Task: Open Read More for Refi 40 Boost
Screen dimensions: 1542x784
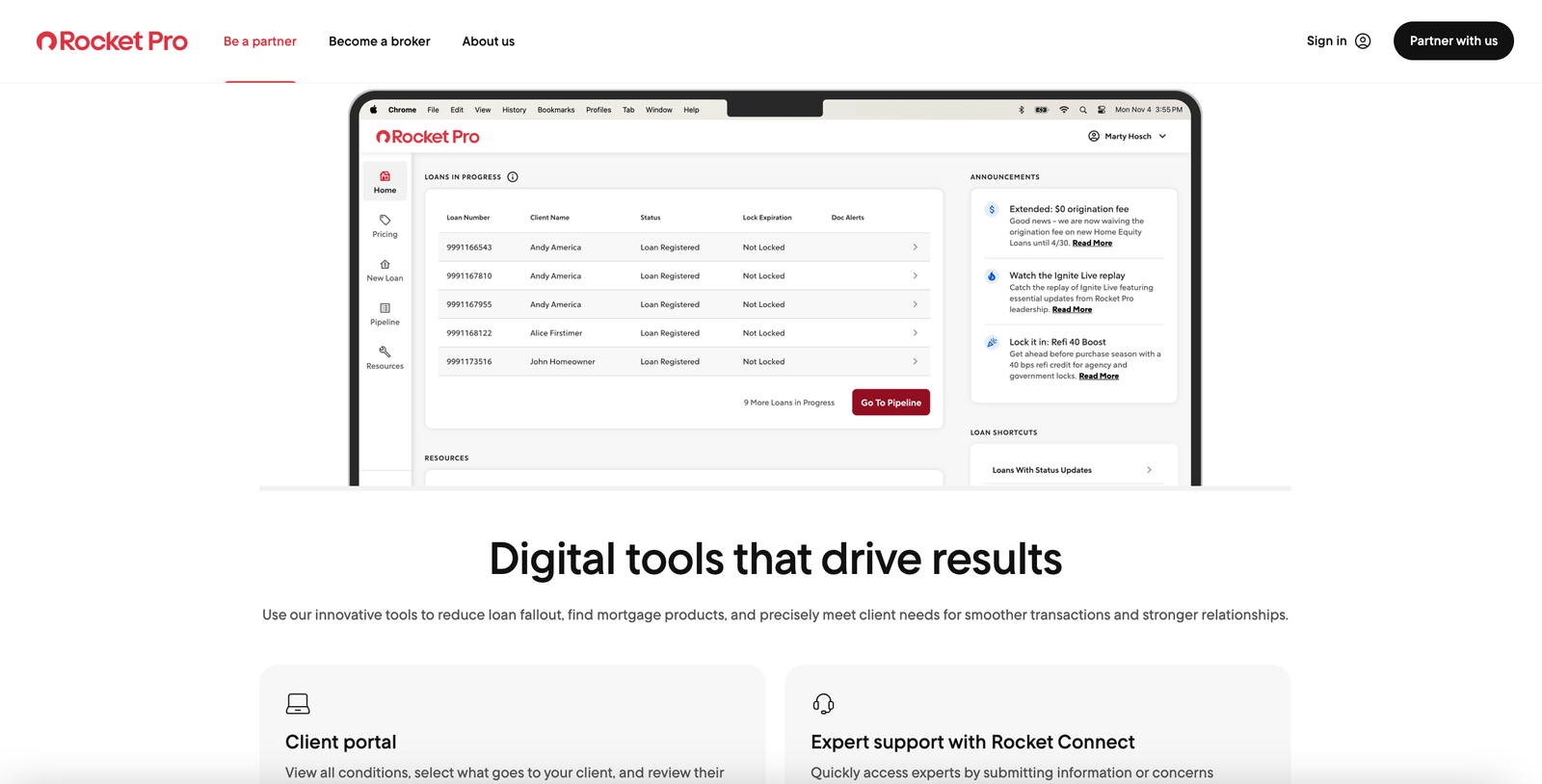Action: [x=1099, y=376]
